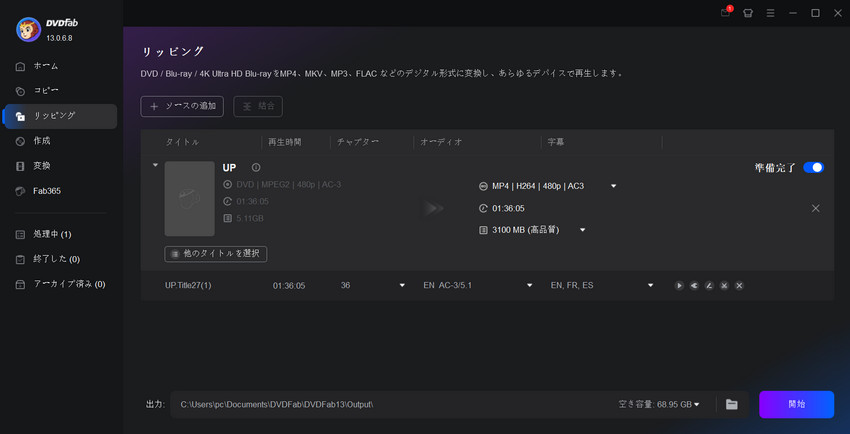The image size is (850, 434).
Task: Click the 処理中 queue icon
Action: pos(21,235)
